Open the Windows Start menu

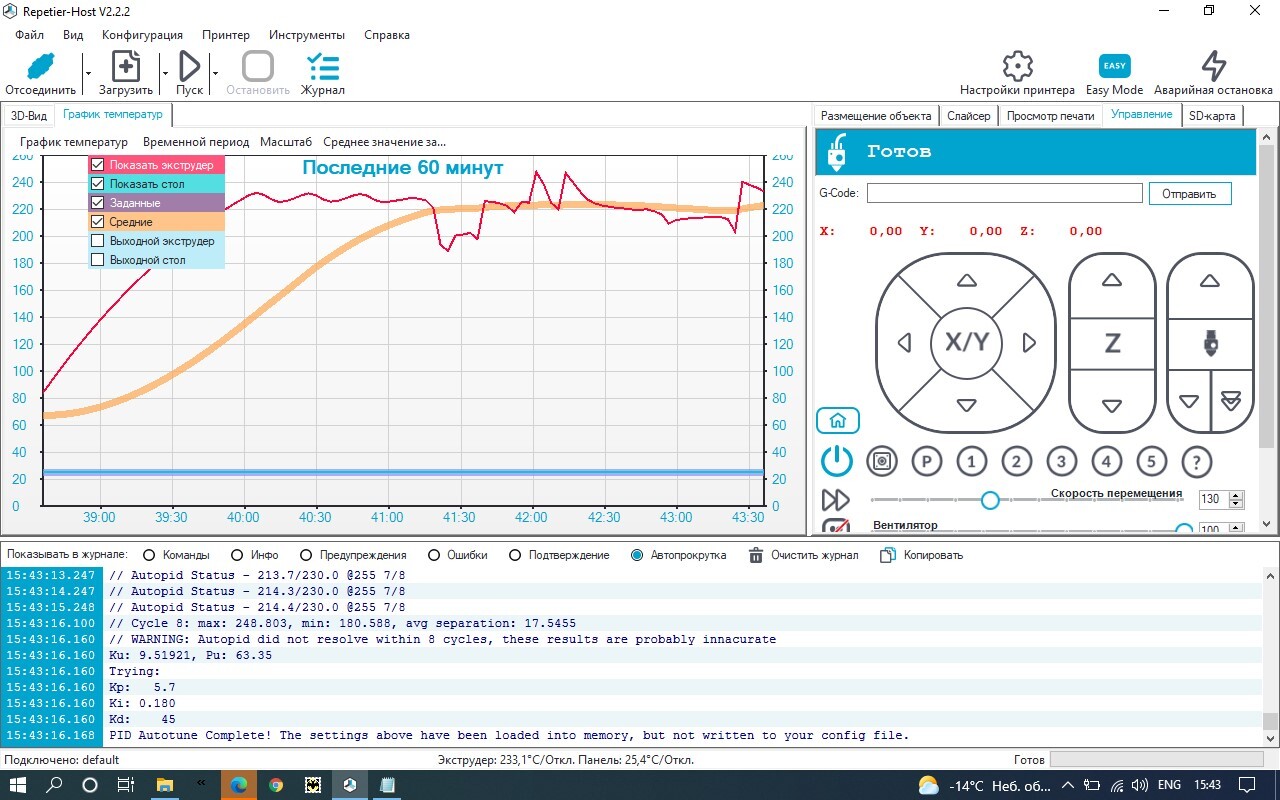click(x=20, y=785)
